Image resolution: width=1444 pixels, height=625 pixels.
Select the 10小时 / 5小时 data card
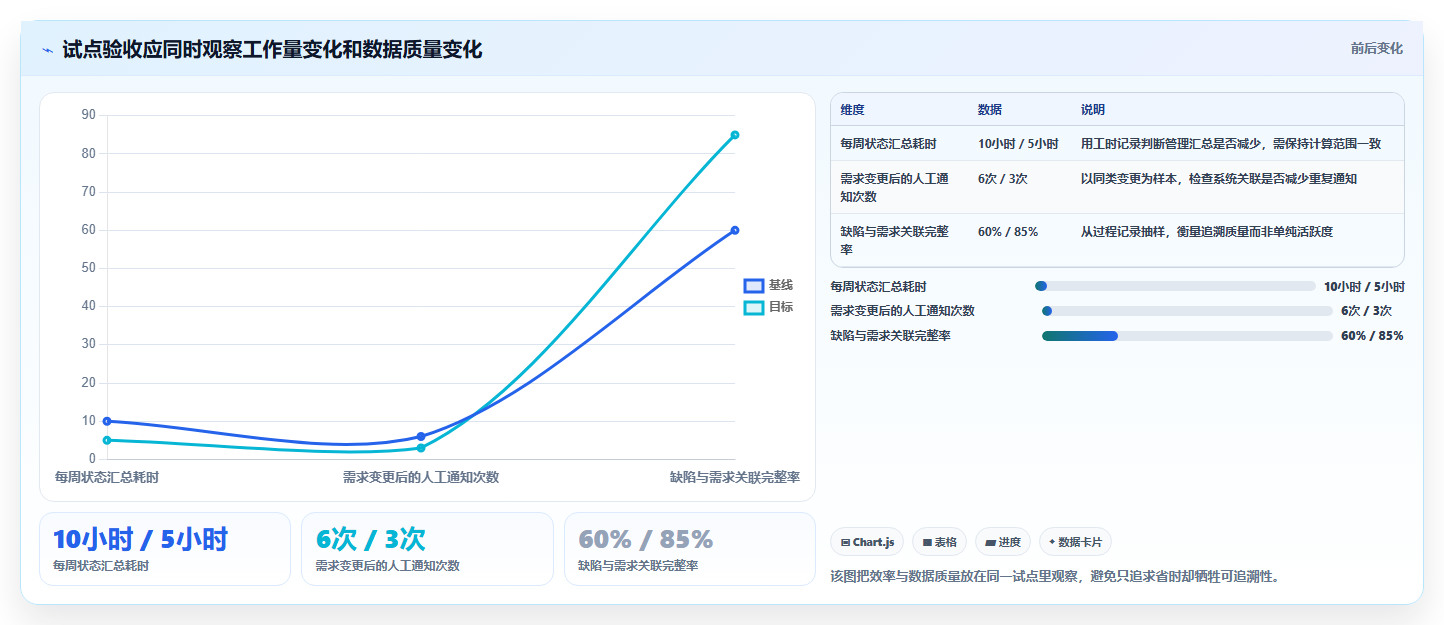pyautogui.click(x=165, y=549)
